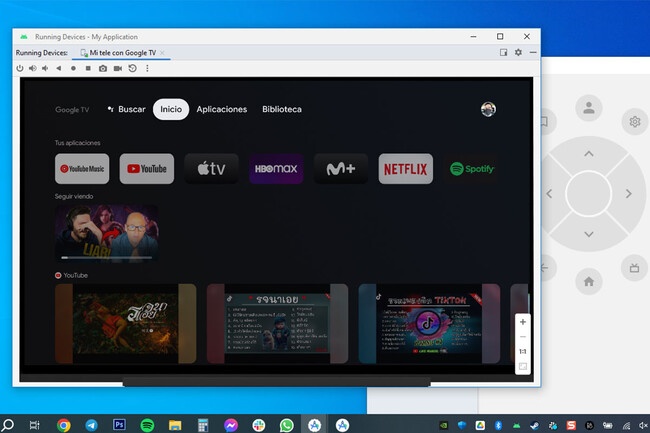Open Task View in the taskbar
This screenshot has height=433, width=650.
coord(35,425)
